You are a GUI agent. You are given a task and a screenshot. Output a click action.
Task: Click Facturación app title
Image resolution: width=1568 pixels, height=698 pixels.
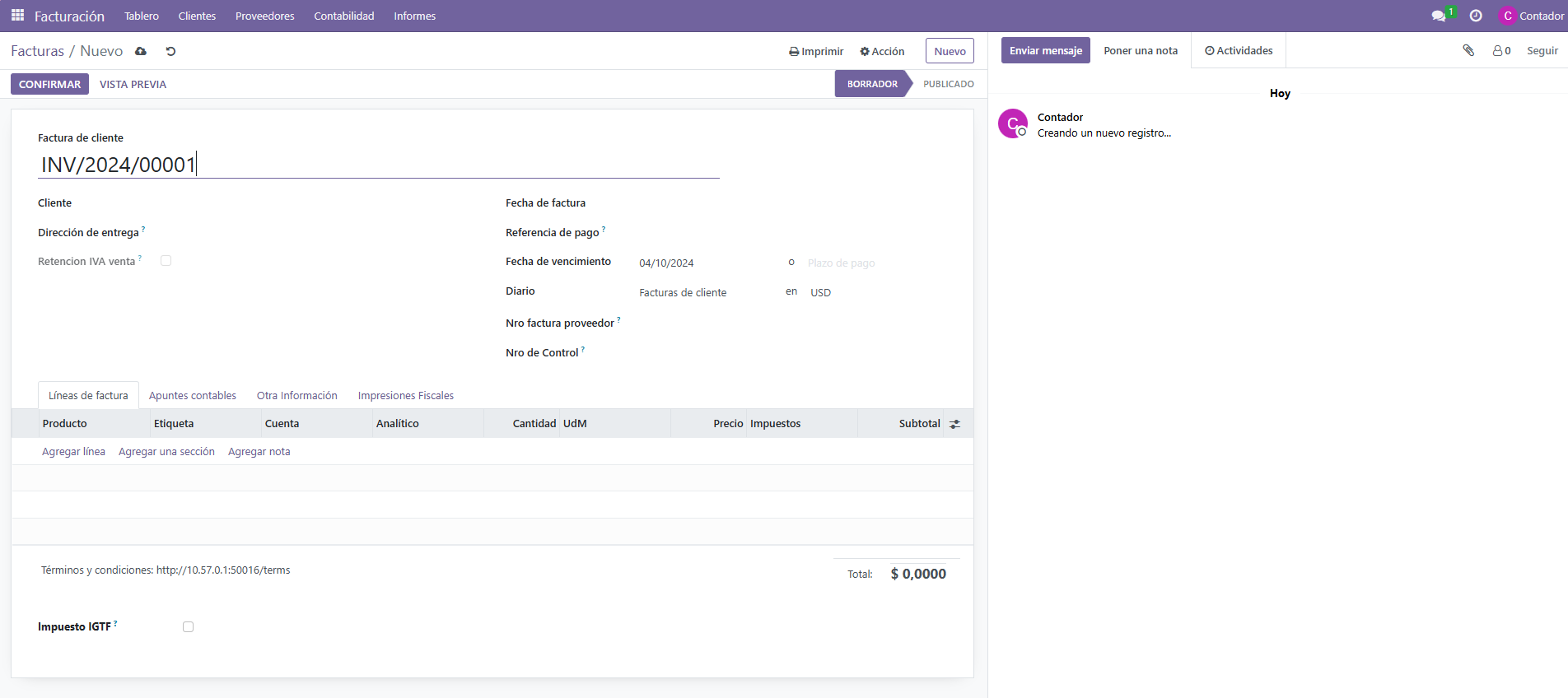(x=69, y=16)
